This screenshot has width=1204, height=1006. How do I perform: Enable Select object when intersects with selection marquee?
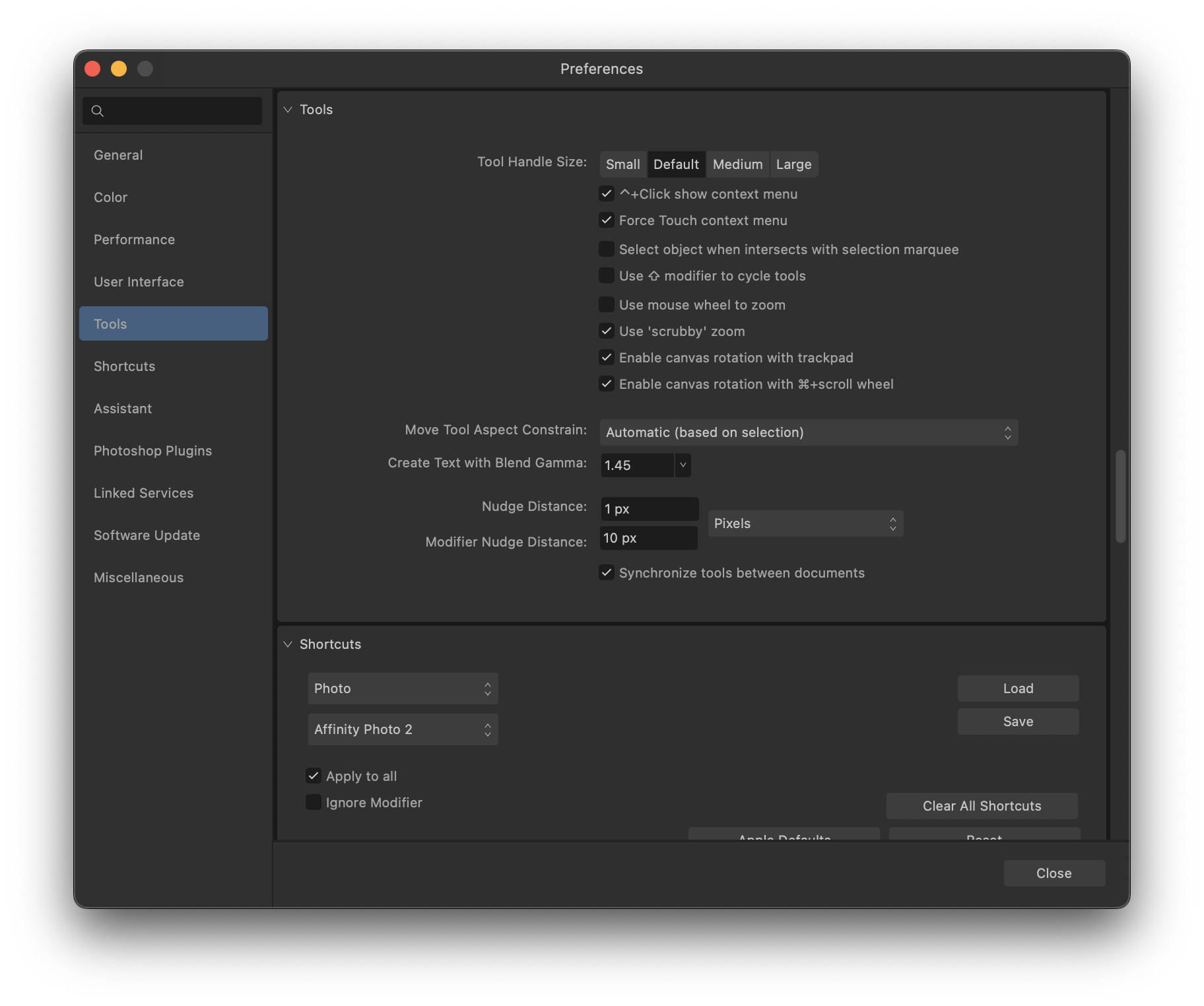pyautogui.click(x=607, y=249)
